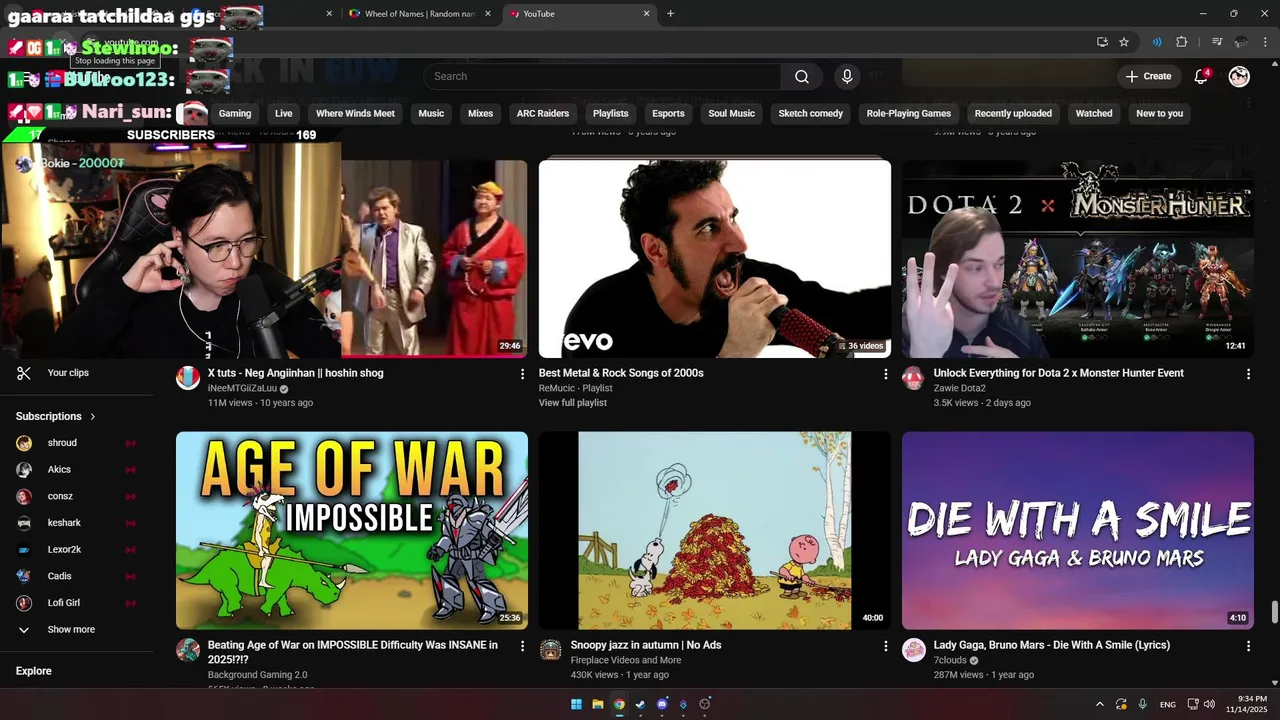Open the keshark subscription
1280x720 pixels.
64,523
